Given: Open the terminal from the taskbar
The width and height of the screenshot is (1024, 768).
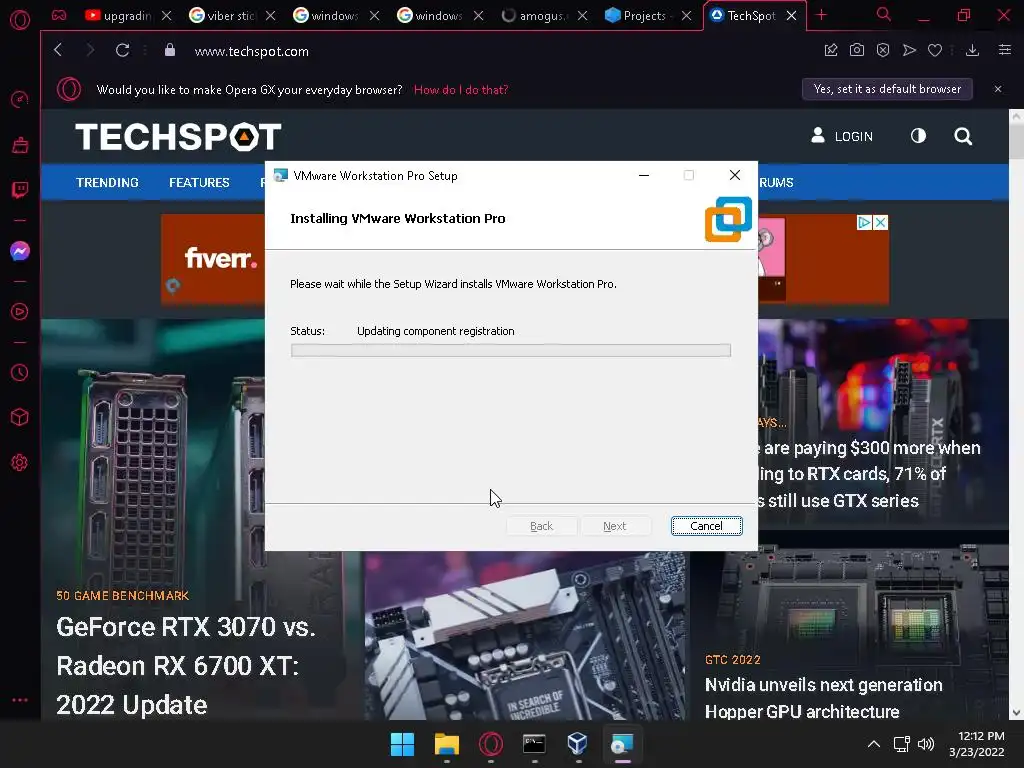Looking at the screenshot, I should tap(534, 744).
